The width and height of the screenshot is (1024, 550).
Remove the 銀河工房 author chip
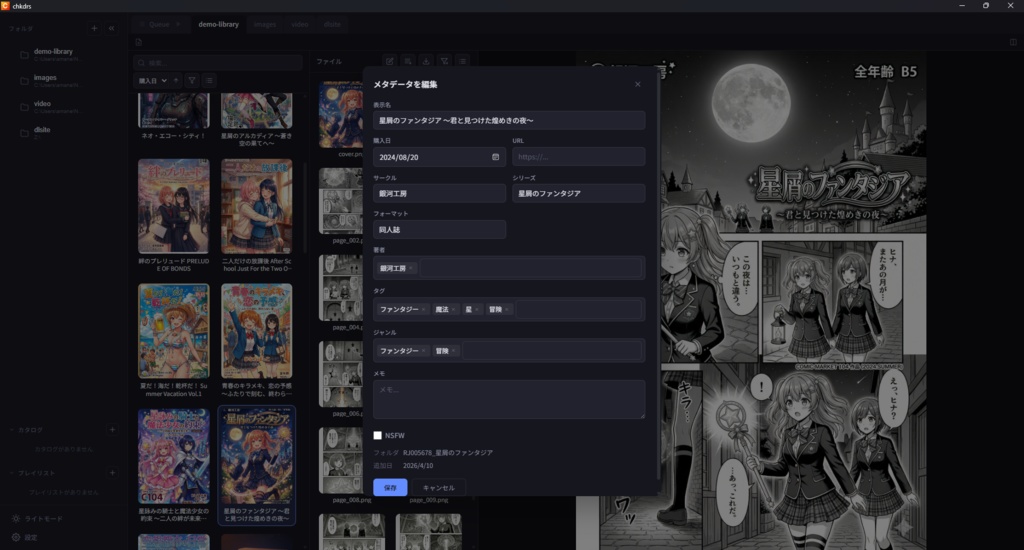(x=411, y=268)
